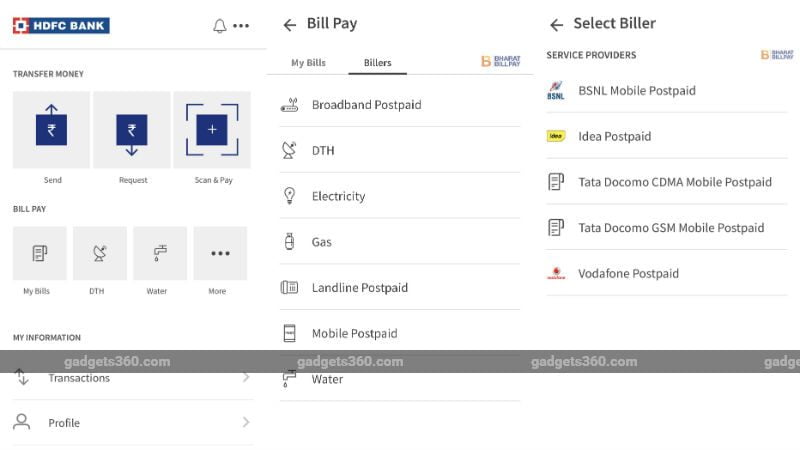Open the notification bell

(220, 26)
